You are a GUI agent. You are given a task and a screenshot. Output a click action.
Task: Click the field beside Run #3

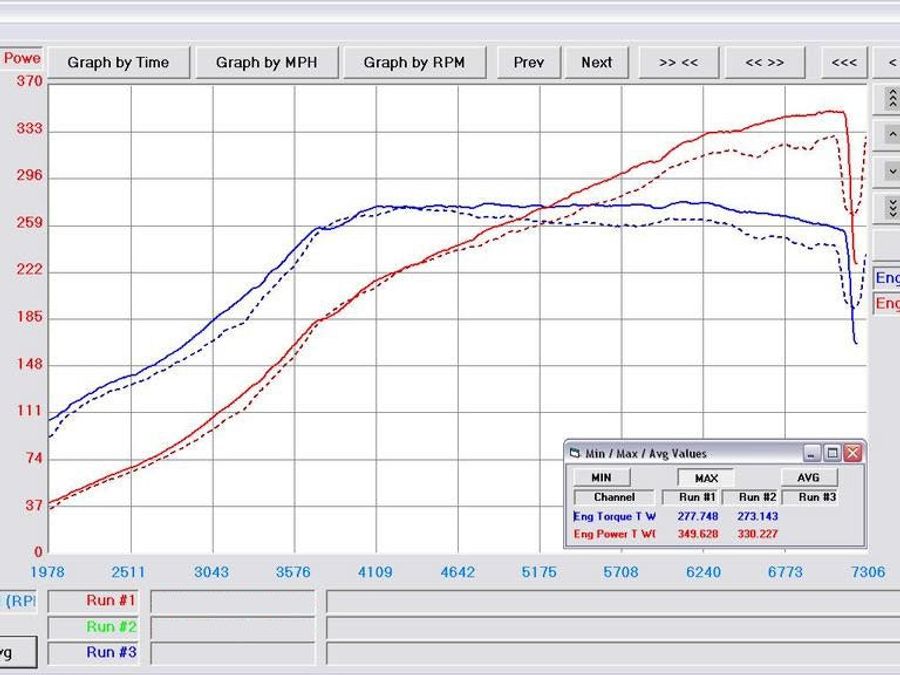pos(233,653)
